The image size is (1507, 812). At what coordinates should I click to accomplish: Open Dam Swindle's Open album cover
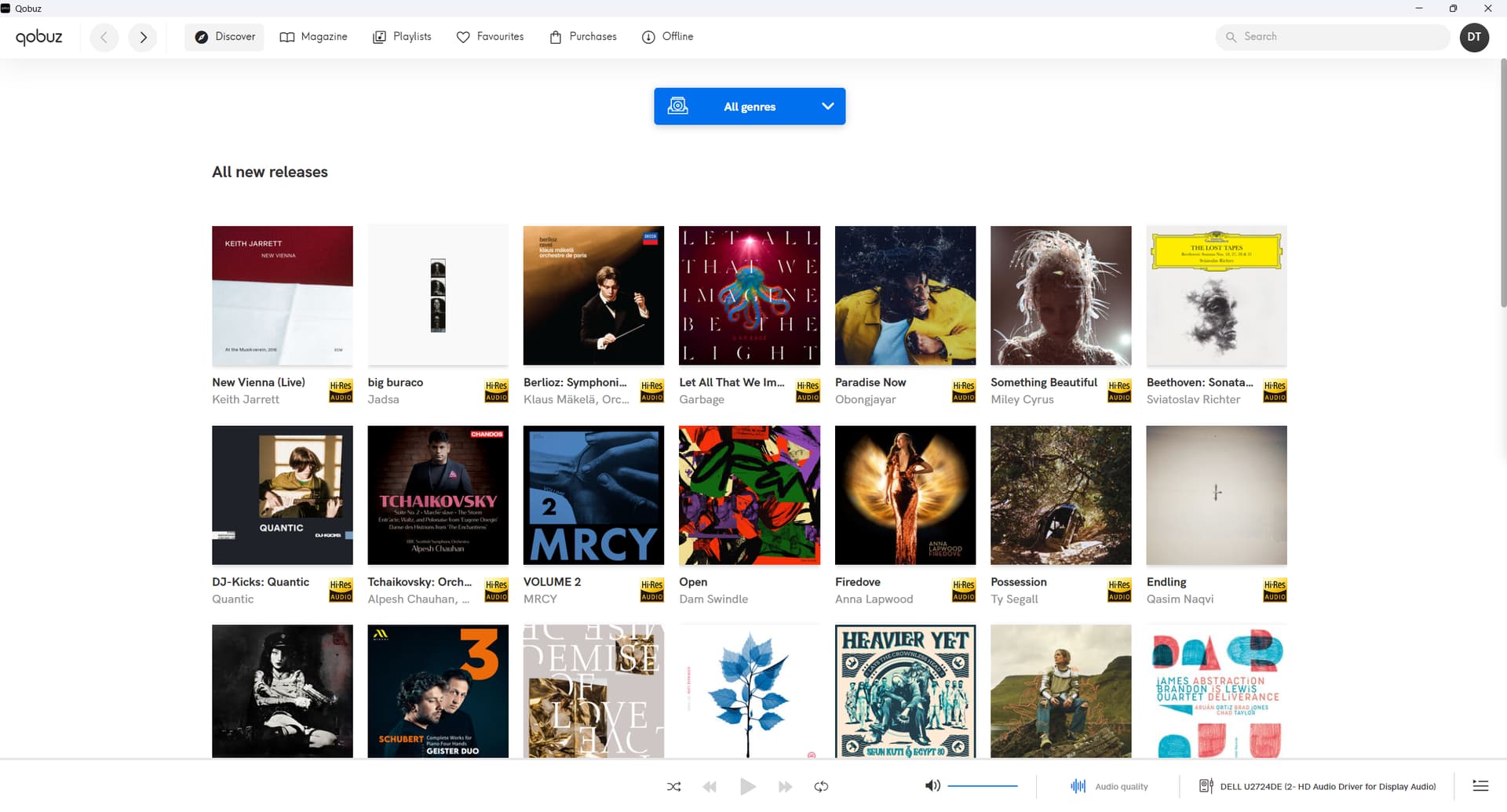750,495
